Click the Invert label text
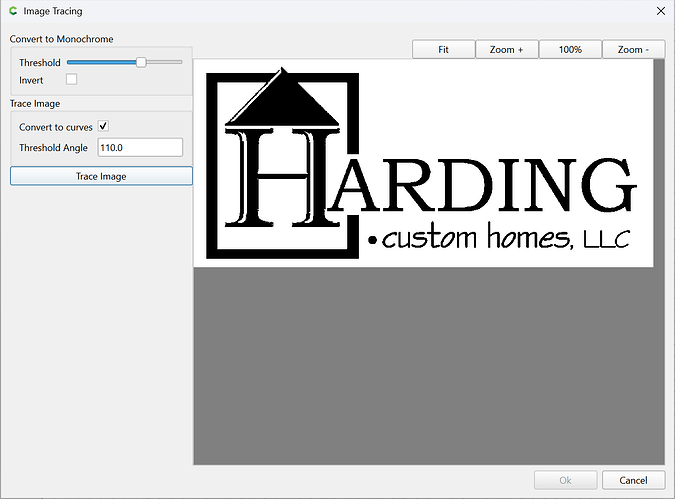This screenshot has width=675, height=499. click(x=31, y=81)
